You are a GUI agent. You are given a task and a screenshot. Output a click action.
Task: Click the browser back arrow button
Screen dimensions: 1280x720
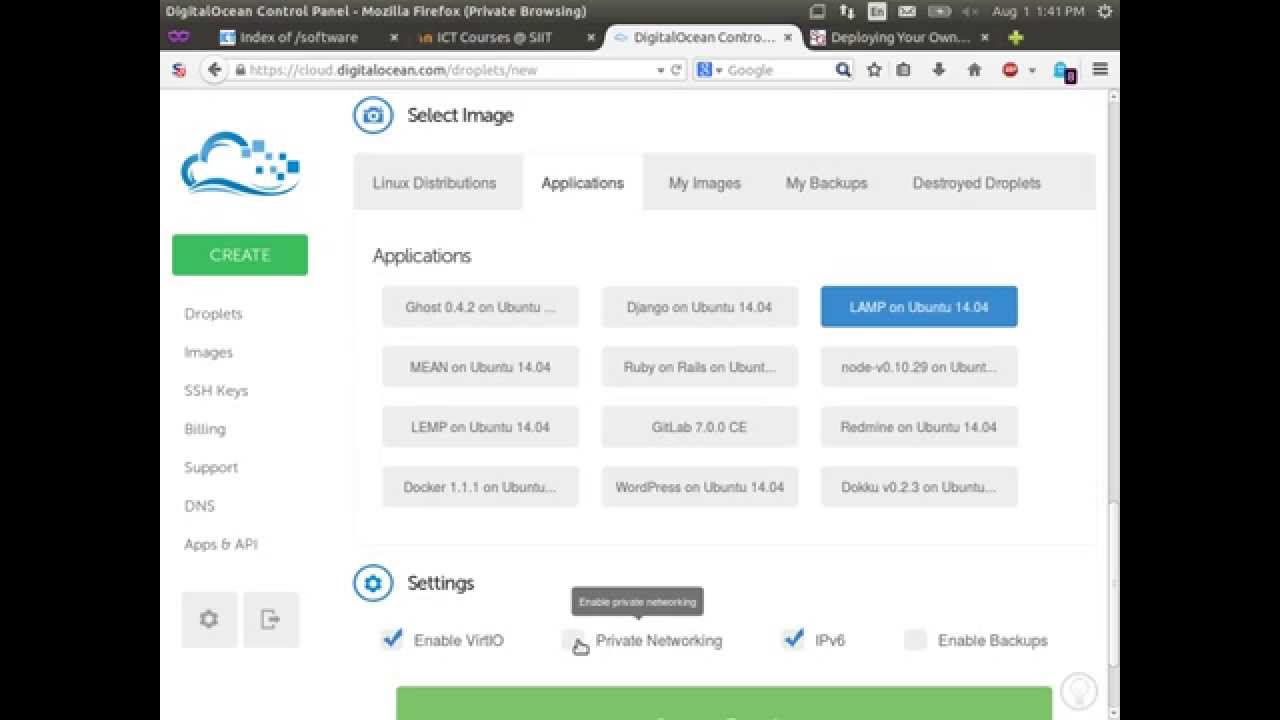[214, 70]
